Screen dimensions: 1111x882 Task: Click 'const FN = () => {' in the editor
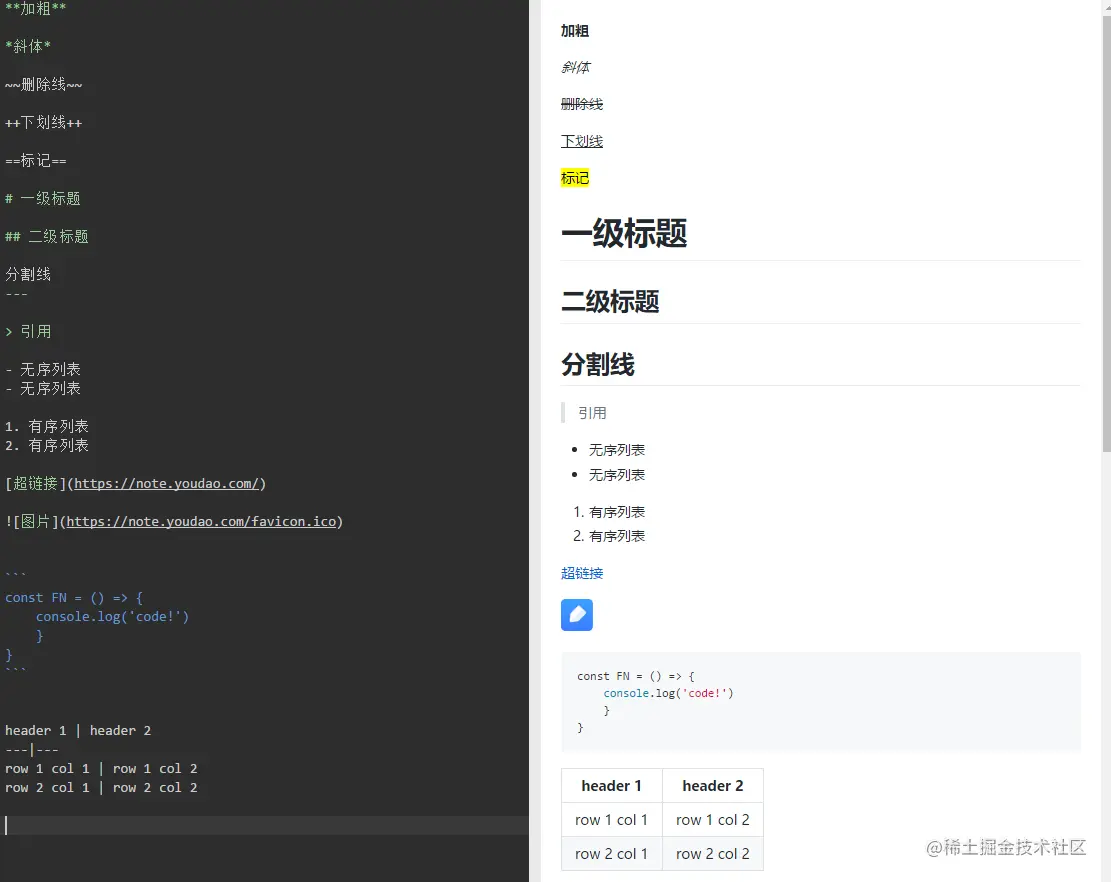[x=74, y=597]
